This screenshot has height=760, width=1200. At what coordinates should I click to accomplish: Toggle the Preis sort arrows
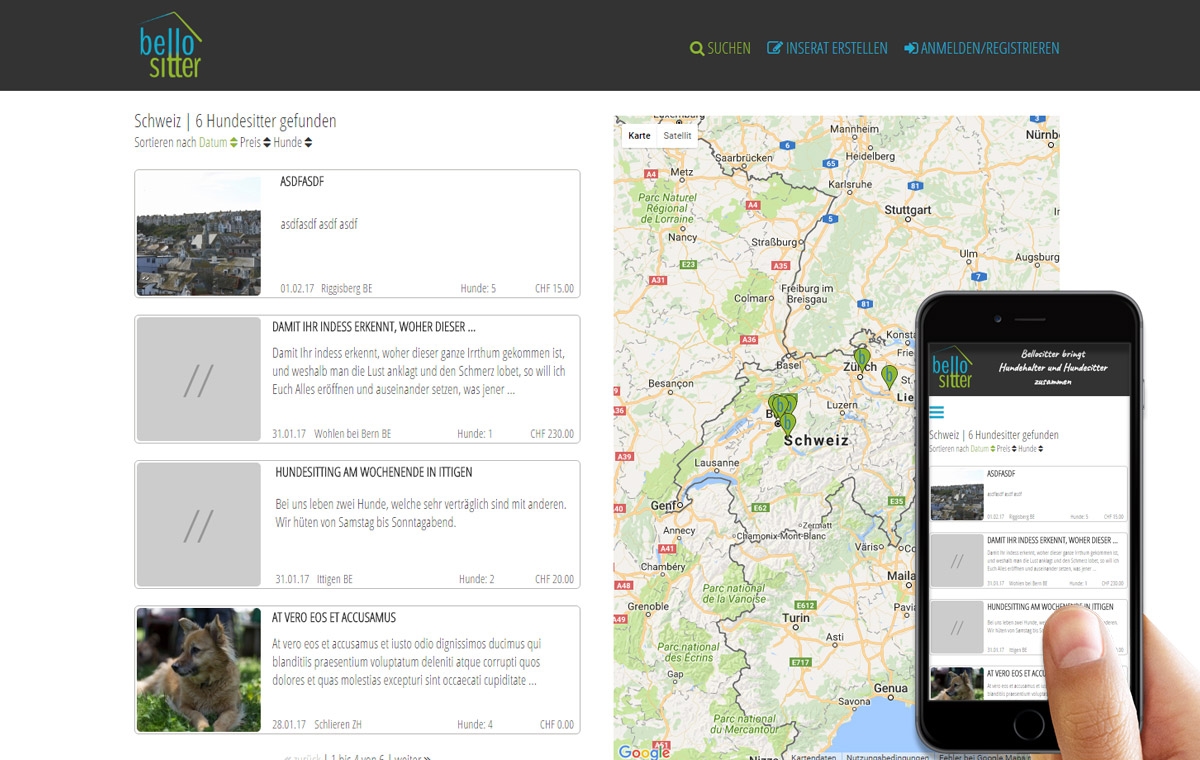[267, 143]
